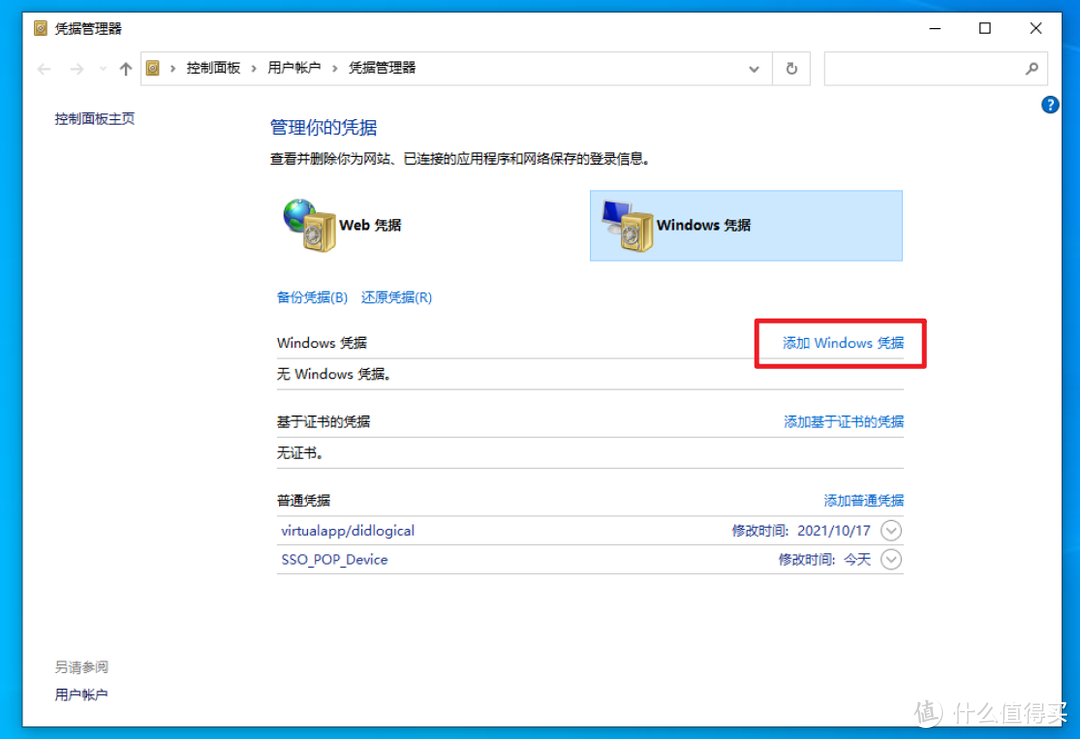Click the monitor safe Windows credential icon

pyautogui.click(x=627, y=225)
